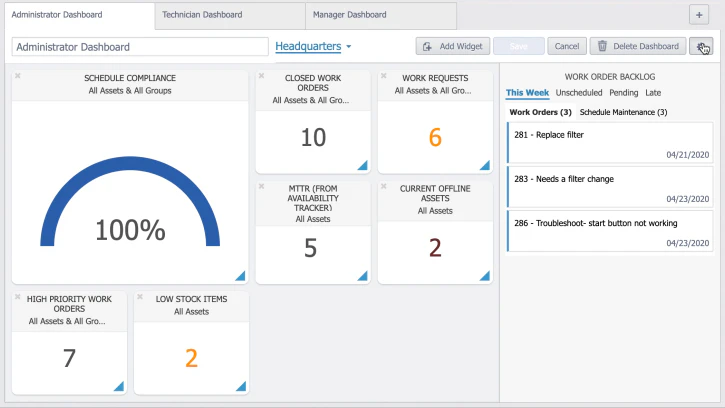The image size is (725, 408).
Task: Click the blue corner triangle on Current Offline Assets
Action: pyautogui.click(x=485, y=276)
